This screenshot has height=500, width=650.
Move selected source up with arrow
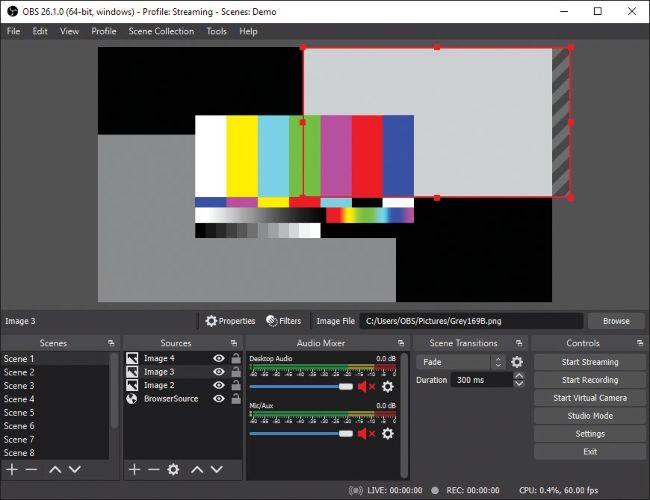[197, 469]
